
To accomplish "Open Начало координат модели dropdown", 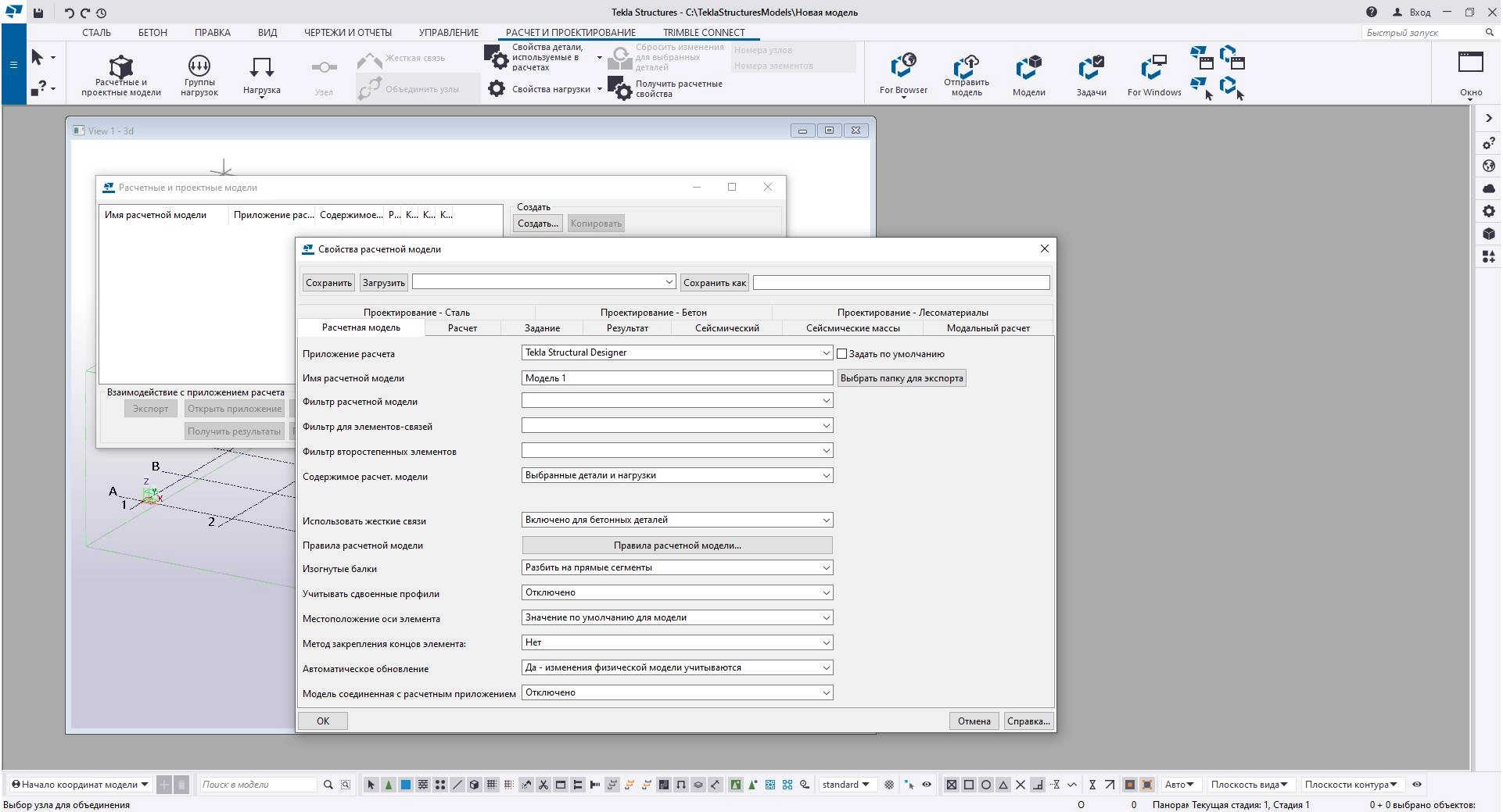I will (x=81, y=785).
